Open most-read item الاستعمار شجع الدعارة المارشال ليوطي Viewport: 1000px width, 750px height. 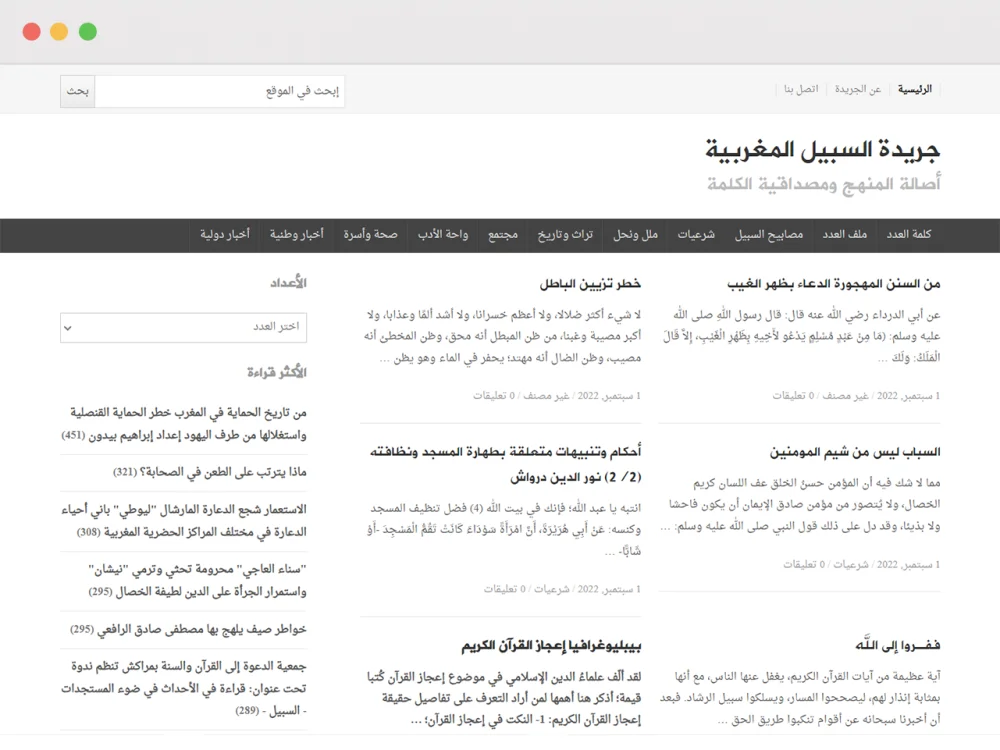tap(184, 520)
